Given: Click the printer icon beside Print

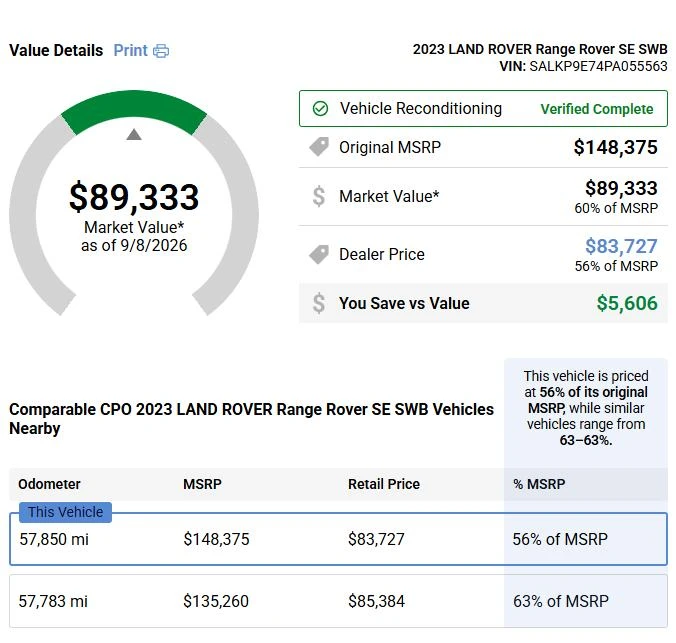Looking at the screenshot, I should pos(161,51).
